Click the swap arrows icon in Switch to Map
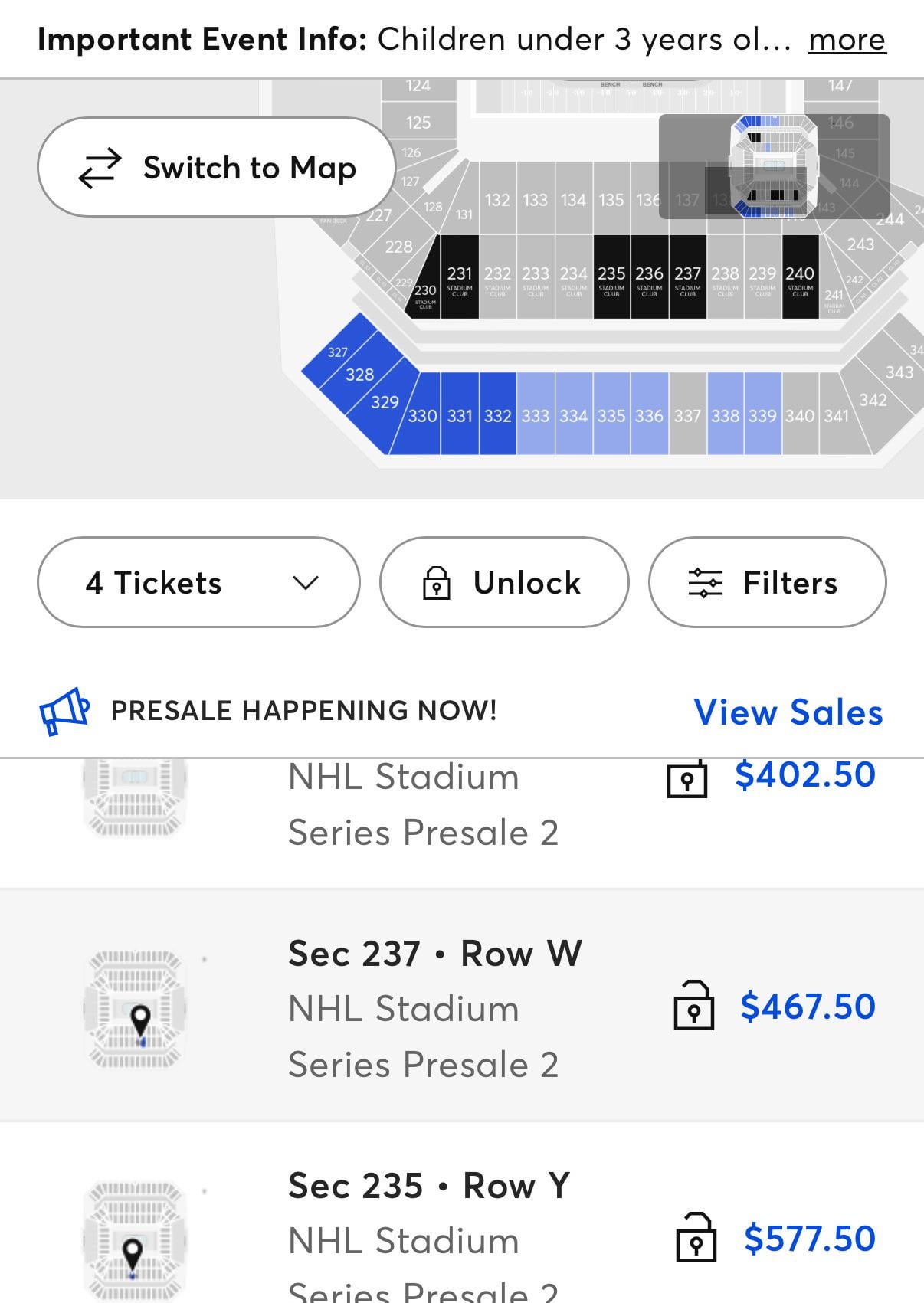The height and width of the screenshot is (1303, 924). tap(100, 168)
